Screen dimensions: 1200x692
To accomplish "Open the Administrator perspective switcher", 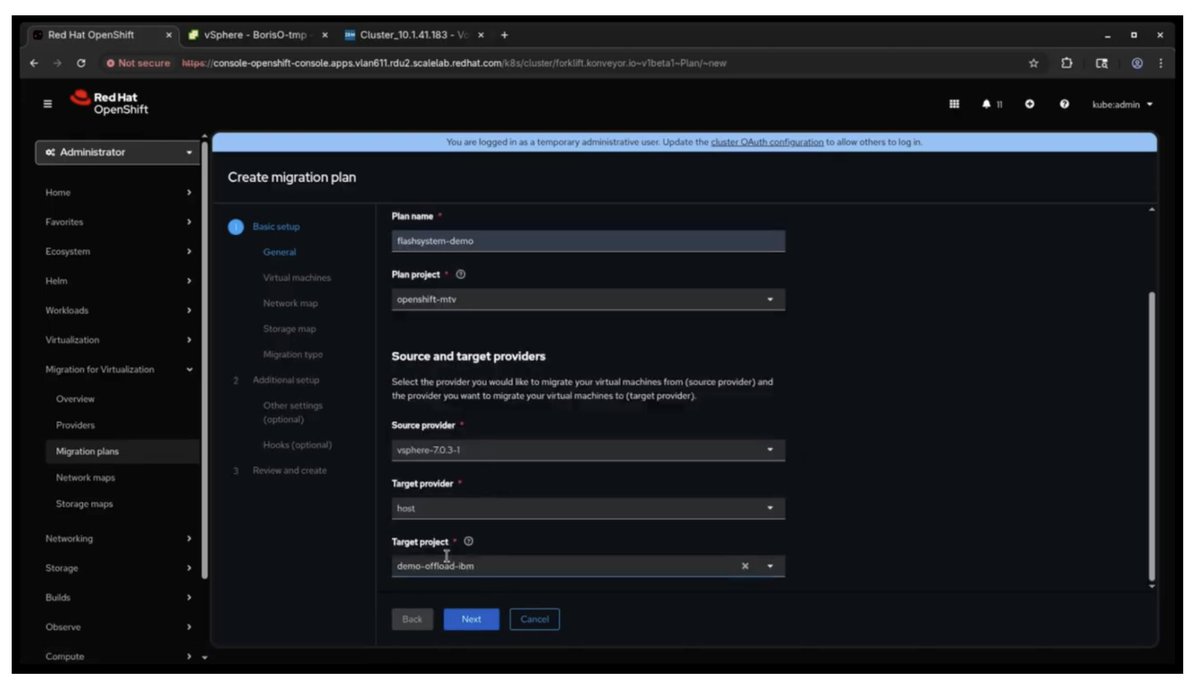I will pyautogui.click(x=117, y=152).
